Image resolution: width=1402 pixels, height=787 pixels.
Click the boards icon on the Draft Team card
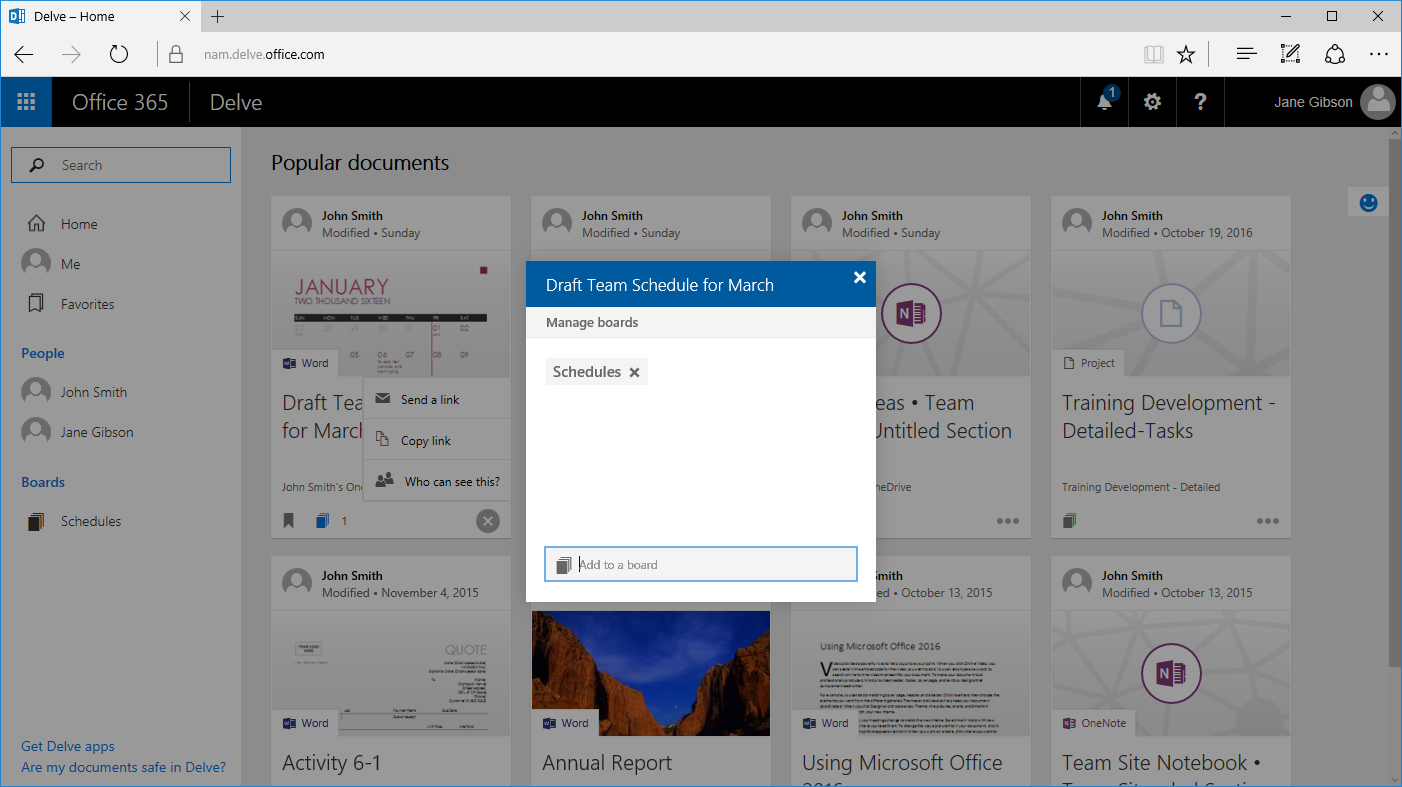[322, 521]
